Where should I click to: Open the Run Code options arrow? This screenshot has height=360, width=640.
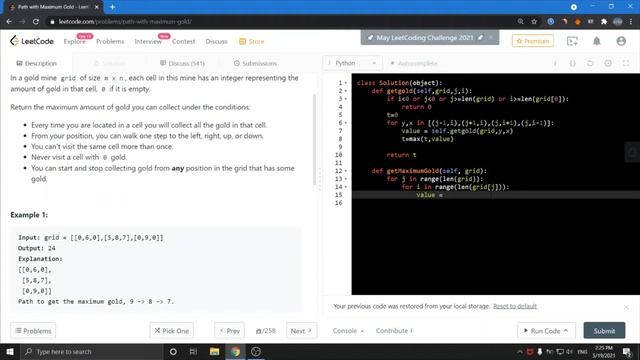(566, 331)
